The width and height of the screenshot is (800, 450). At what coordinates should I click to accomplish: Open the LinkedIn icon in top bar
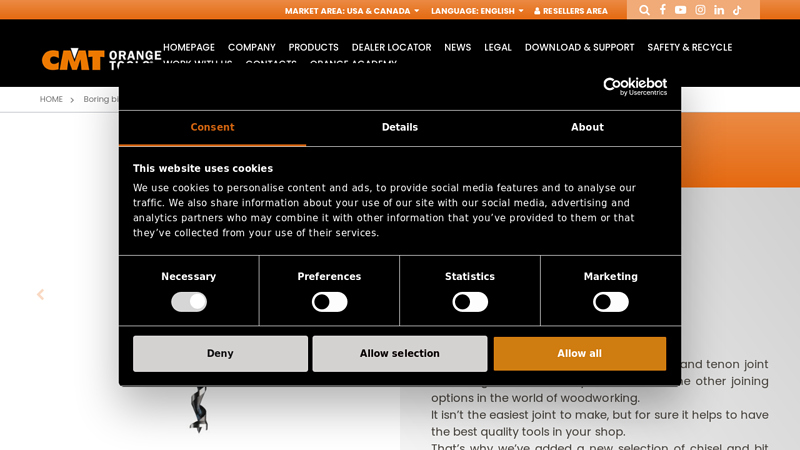(x=719, y=10)
